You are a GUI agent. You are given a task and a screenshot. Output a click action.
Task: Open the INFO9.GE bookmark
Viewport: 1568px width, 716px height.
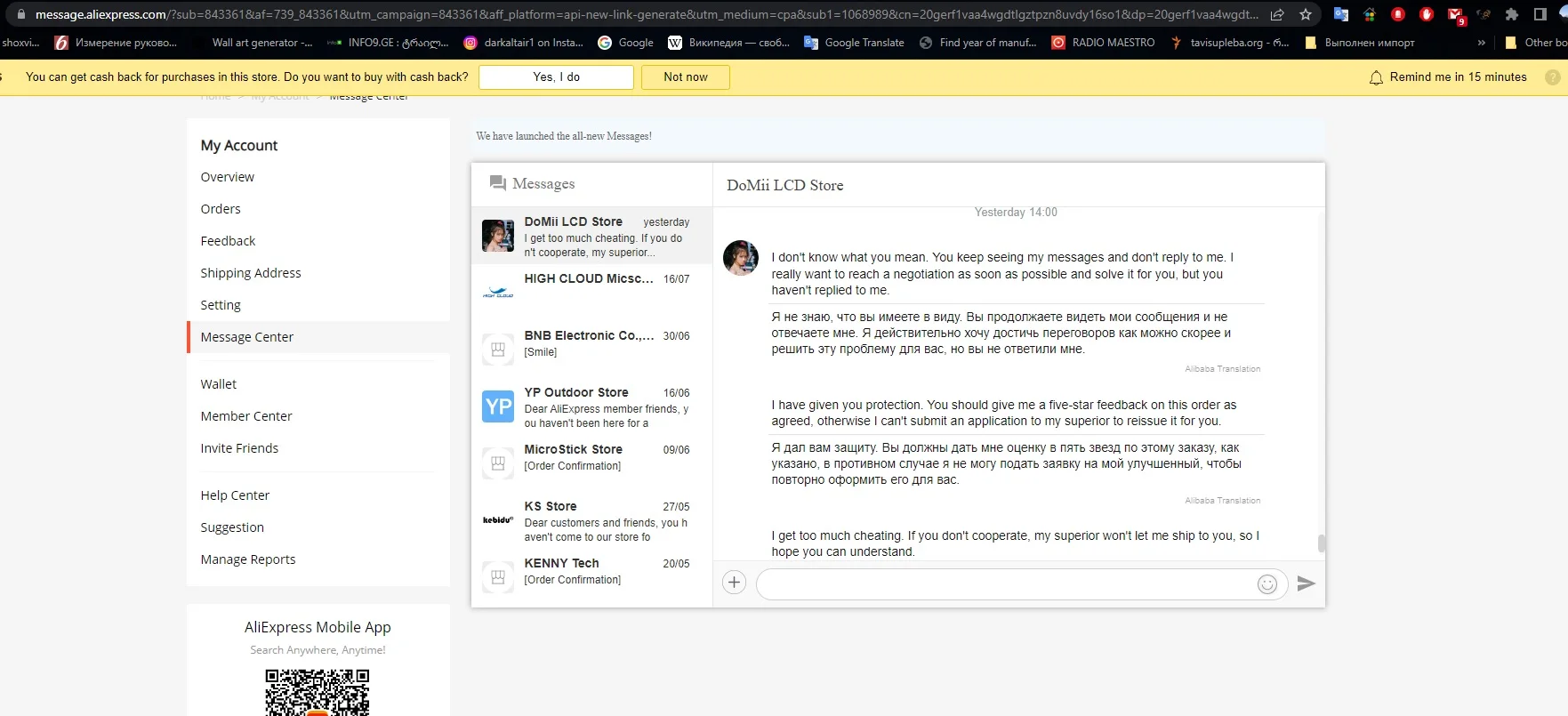tap(388, 43)
